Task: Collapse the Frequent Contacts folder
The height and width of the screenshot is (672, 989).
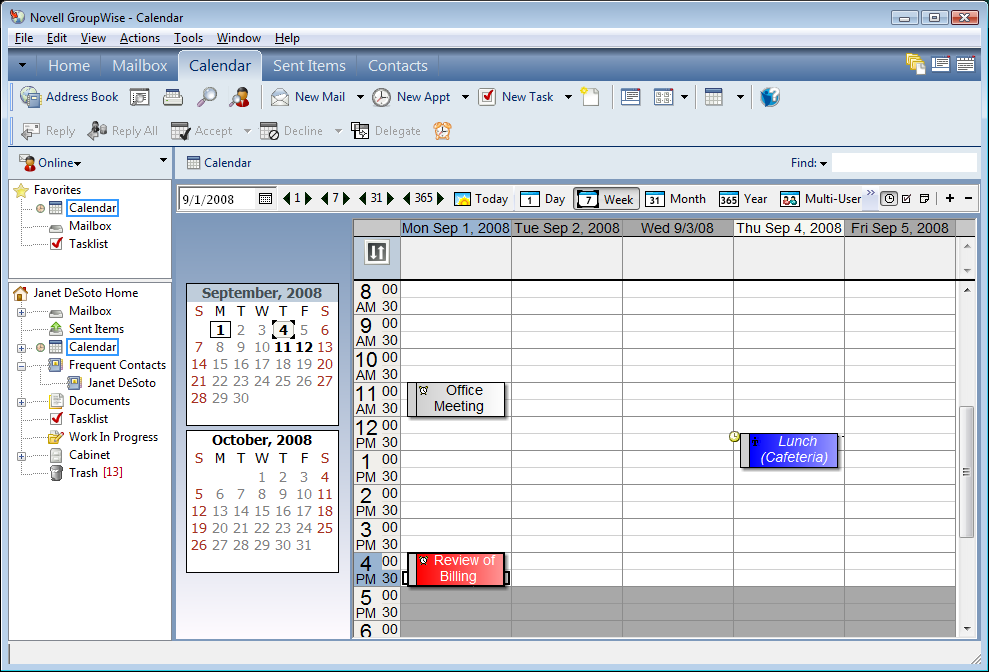Action: click(21, 366)
